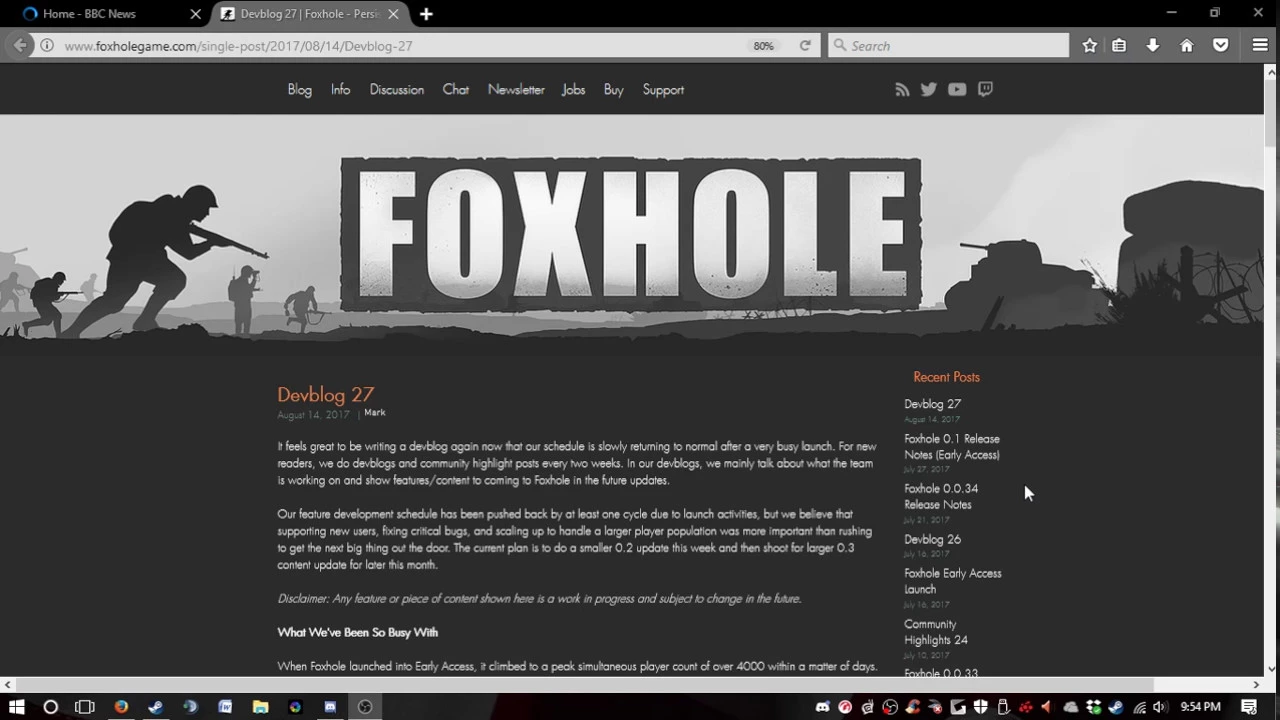Open the downloads arrow icon

click(x=1153, y=45)
